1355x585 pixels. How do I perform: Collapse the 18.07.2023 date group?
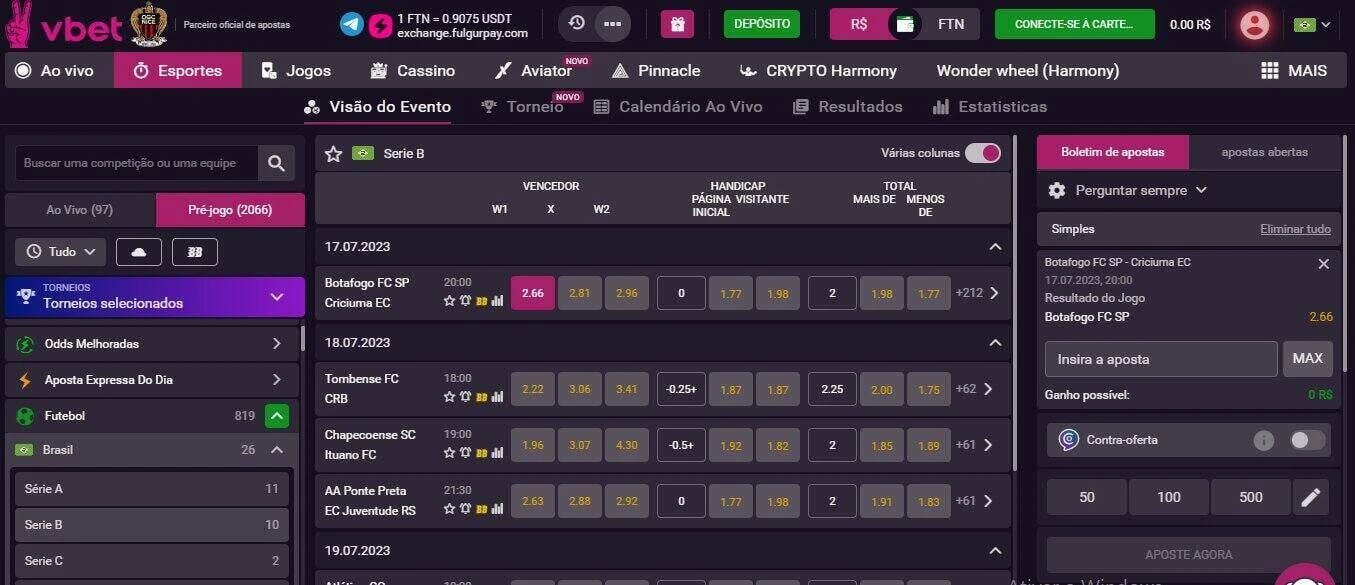pos(995,342)
